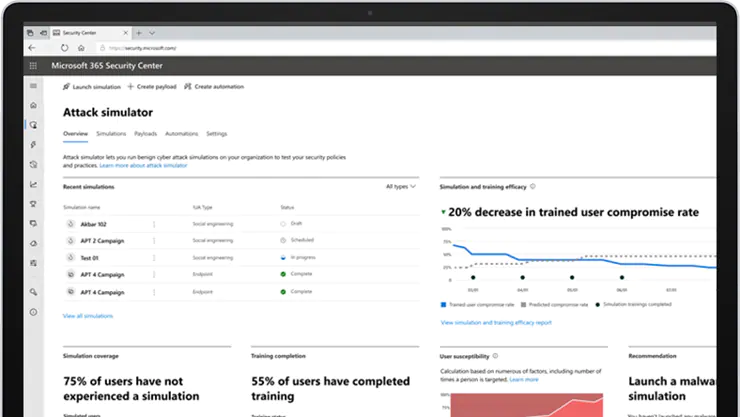Open the Microsoft 365 app launcher grid

(x=33, y=66)
